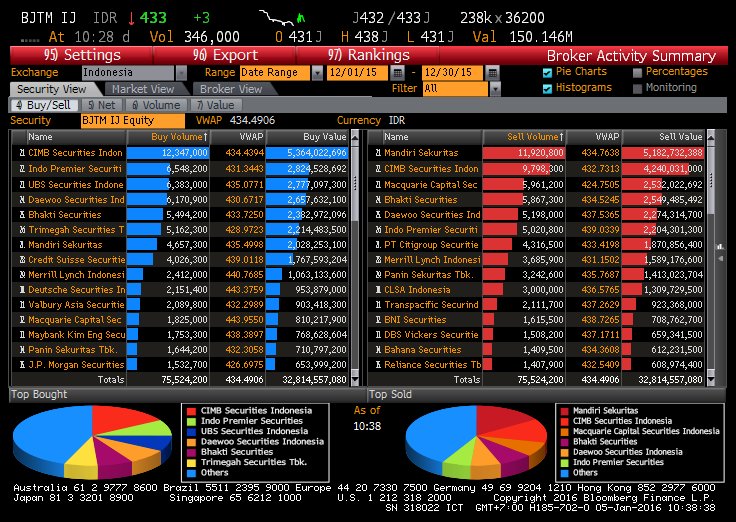The width and height of the screenshot is (736, 522).
Task: Open the start date calendar picker
Action: (x=398, y=73)
